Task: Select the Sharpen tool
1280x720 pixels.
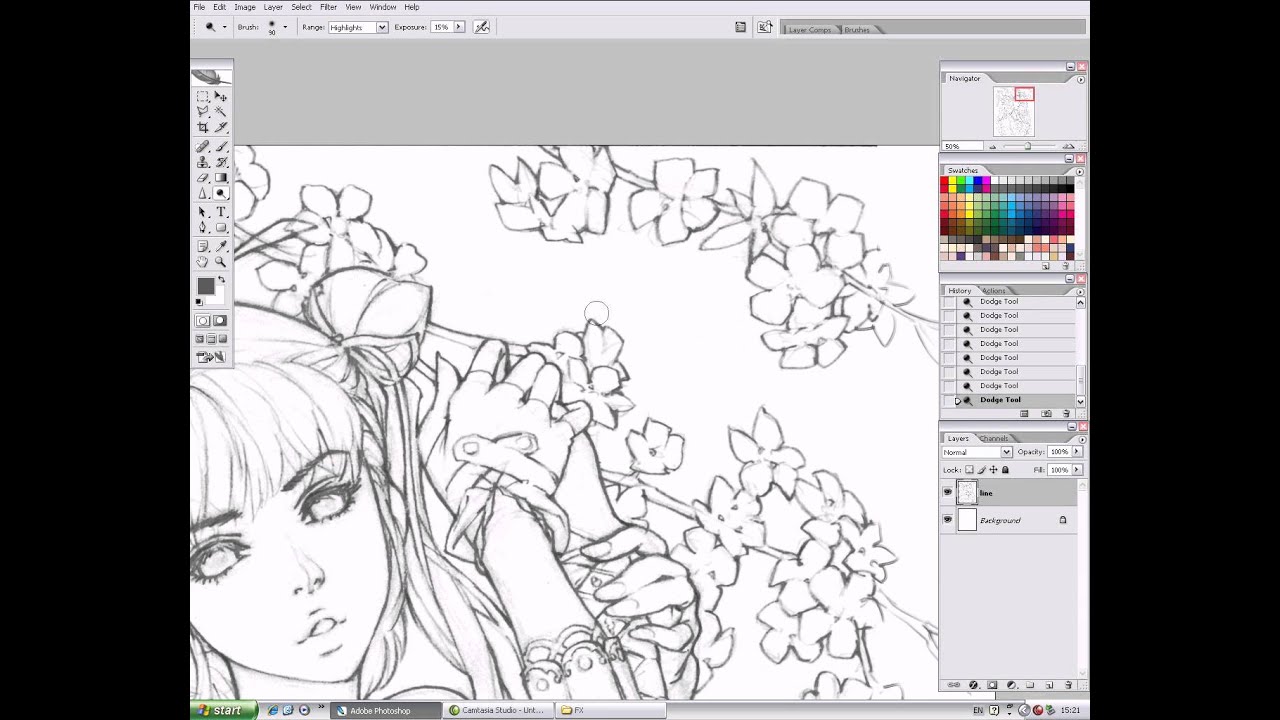Action: pyautogui.click(x=203, y=194)
